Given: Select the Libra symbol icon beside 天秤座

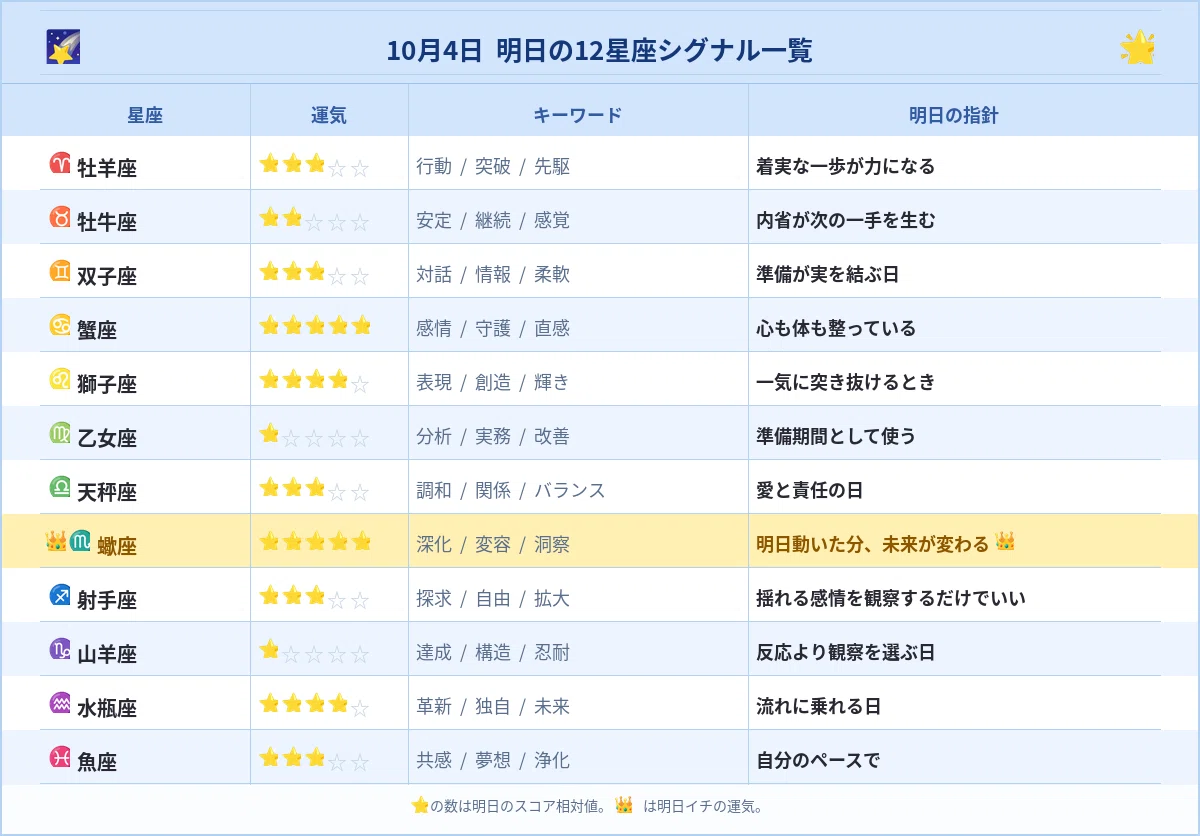Looking at the screenshot, I should click(x=60, y=487).
